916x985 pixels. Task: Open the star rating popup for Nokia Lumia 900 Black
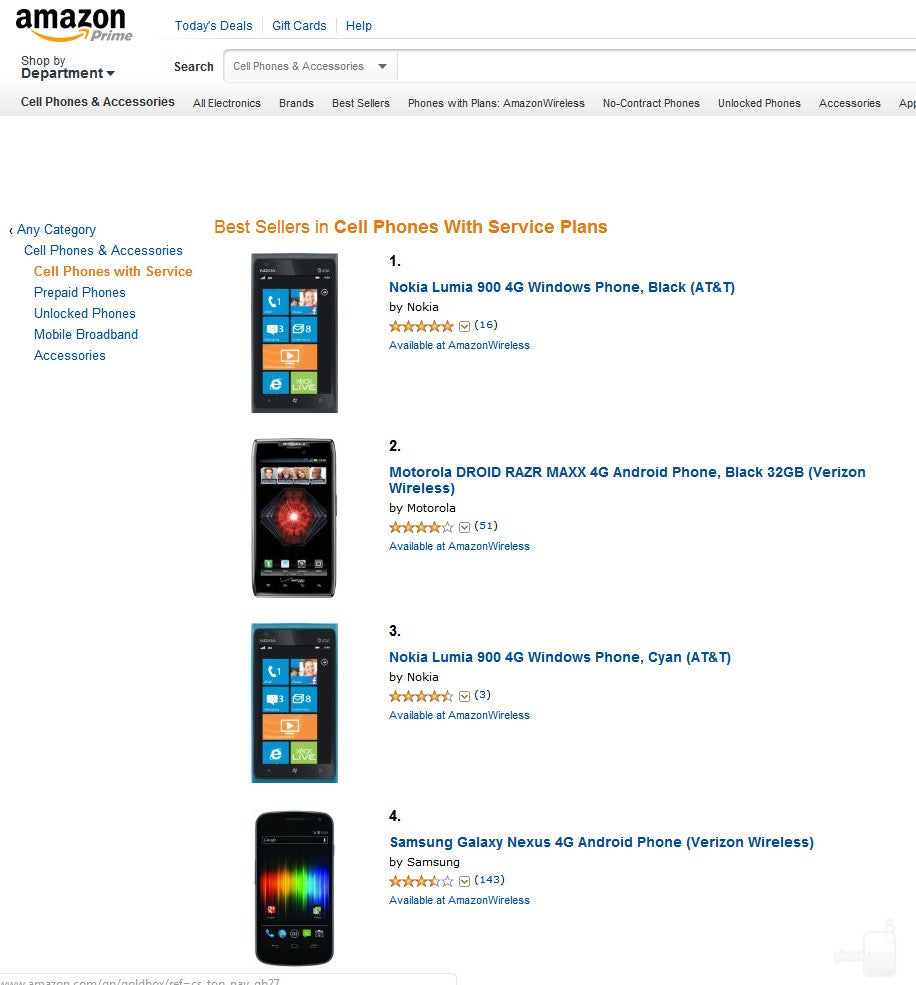[464, 325]
